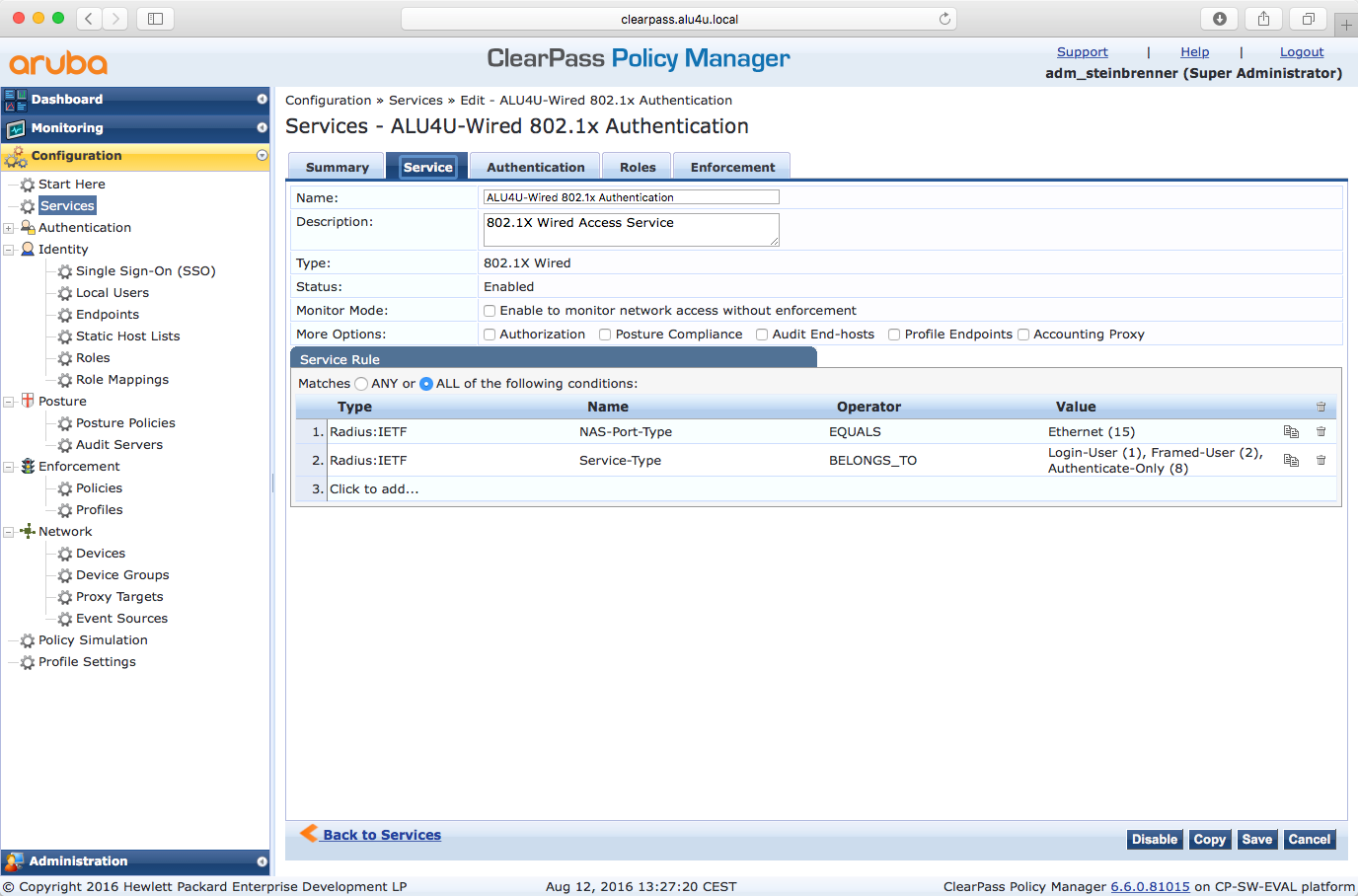Open Role Mappings in sidebar
Screen dimensions: 1358x896
tap(121, 380)
